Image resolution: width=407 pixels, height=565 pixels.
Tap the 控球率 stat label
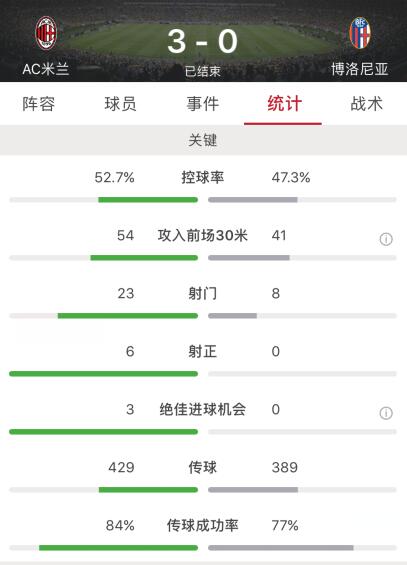203,177
